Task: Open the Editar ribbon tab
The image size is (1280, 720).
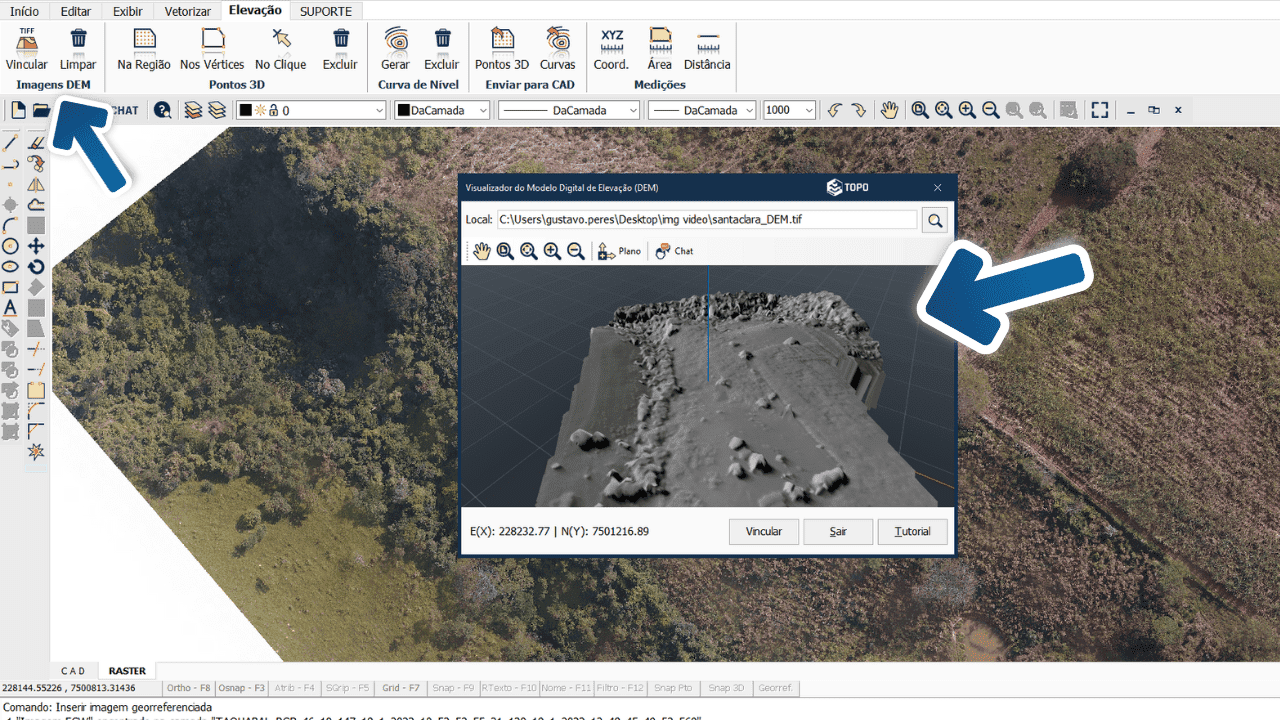Action: (76, 11)
